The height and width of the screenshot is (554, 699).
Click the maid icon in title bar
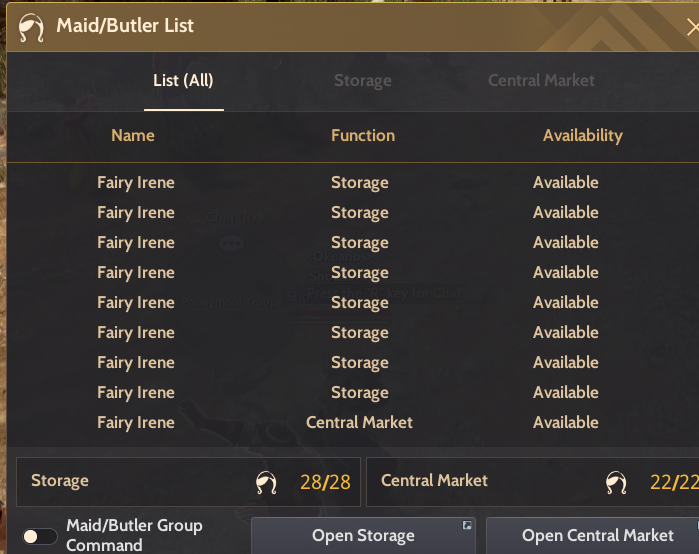[x=31, y=28]
